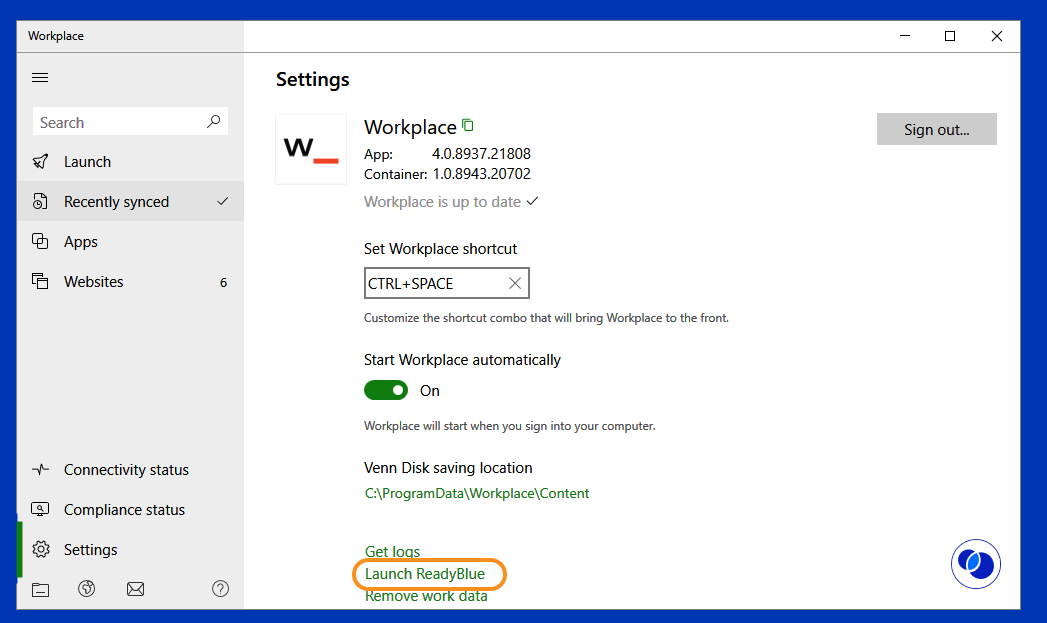
Task: Open Websites in the sidebar
Action: coord(130,282)
